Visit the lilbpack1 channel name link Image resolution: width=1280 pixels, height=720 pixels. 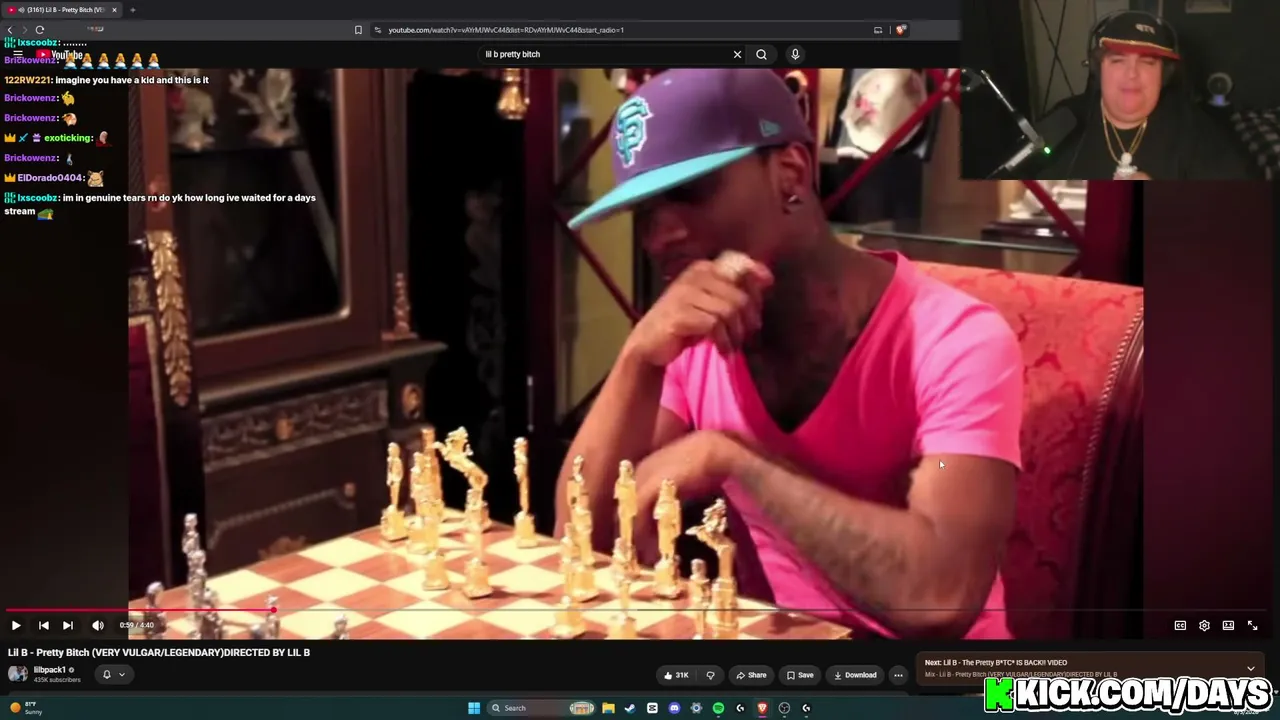coord(50,670)
